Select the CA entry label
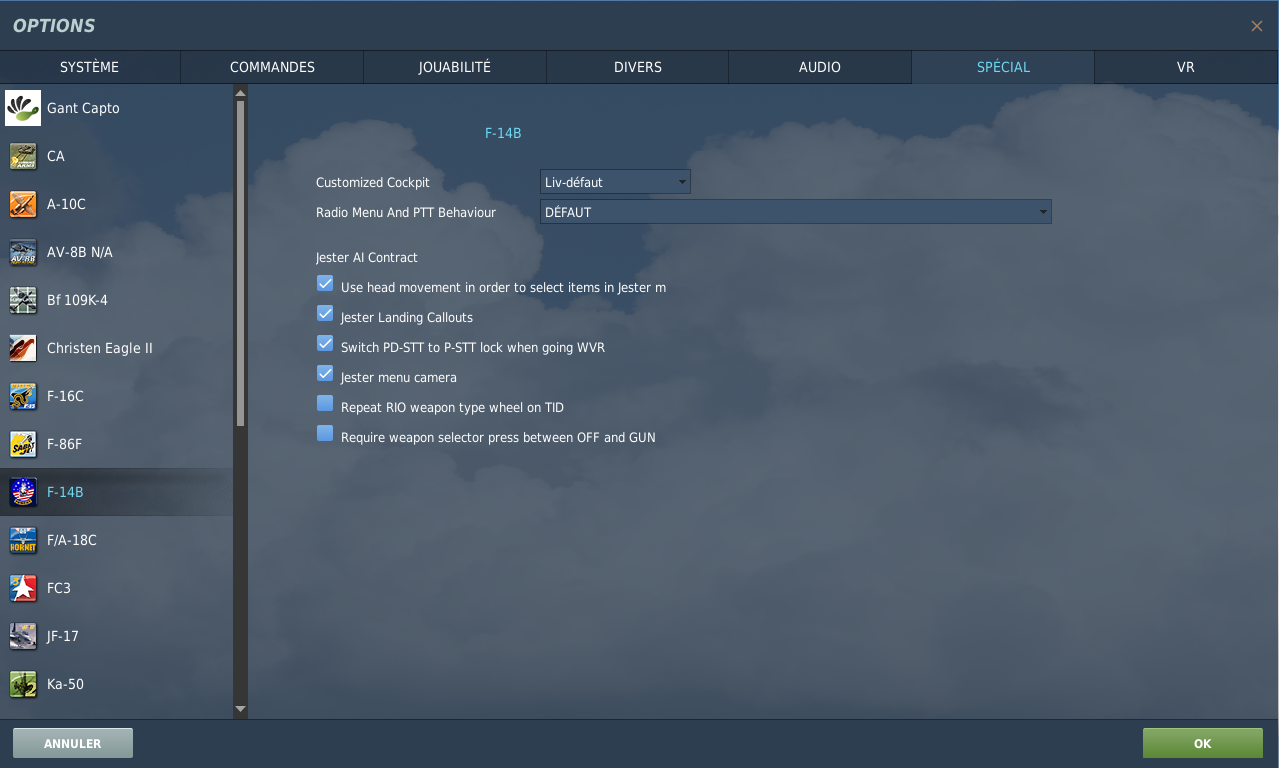 (x=56, y=156)
